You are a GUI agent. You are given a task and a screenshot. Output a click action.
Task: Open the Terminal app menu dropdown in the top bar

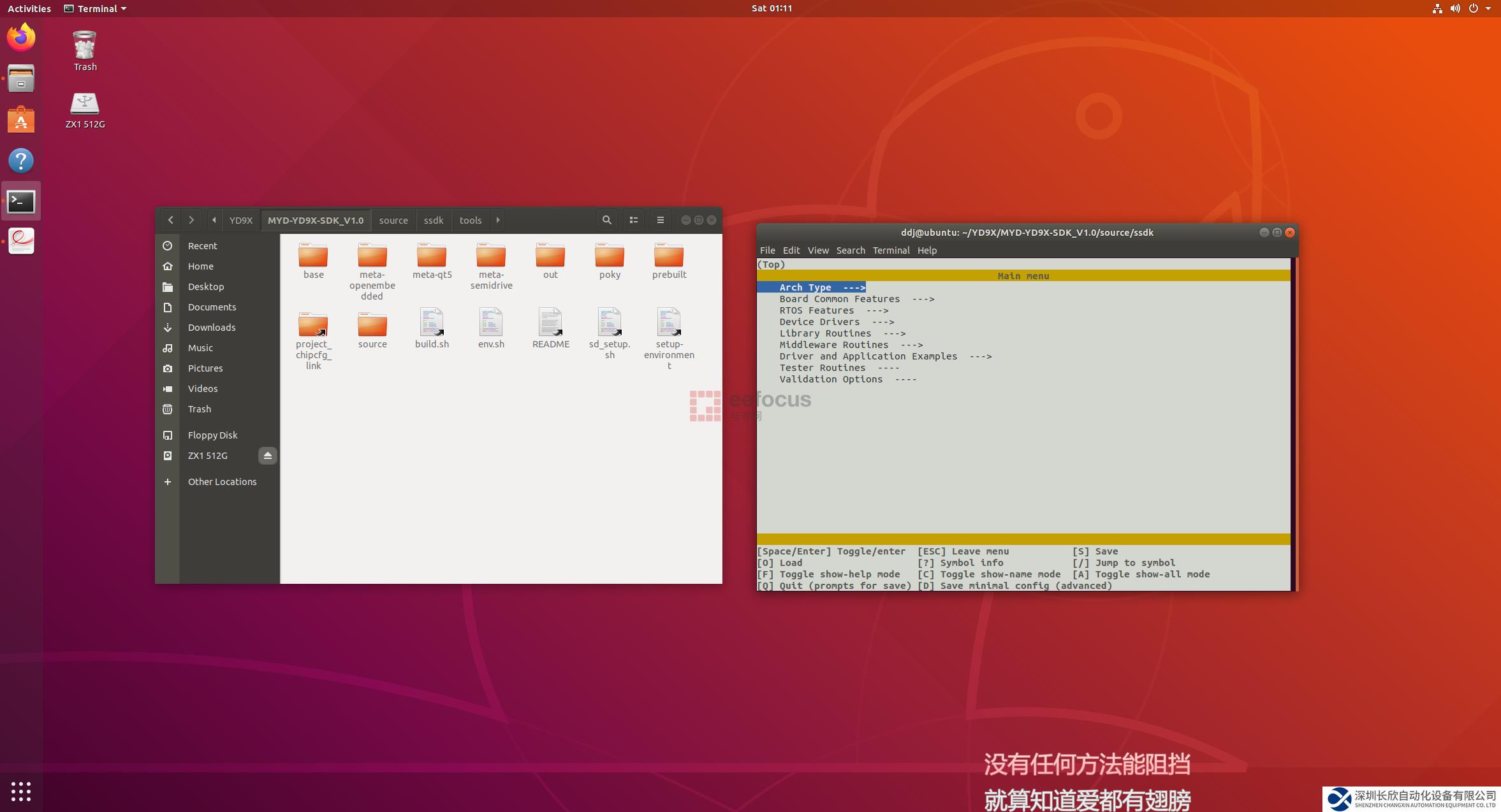pos(96,8)
